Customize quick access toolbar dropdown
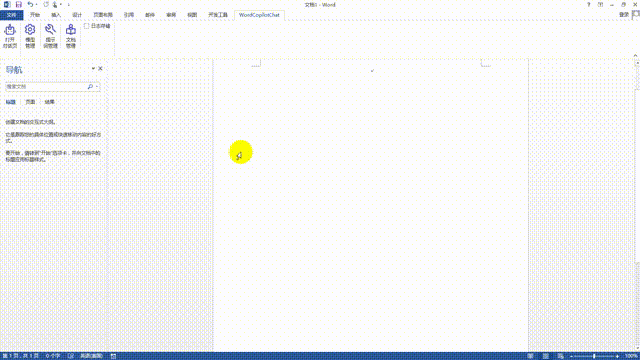Image resolution: width=640 pixels, height=360 pixels. [x=69, y=4]
